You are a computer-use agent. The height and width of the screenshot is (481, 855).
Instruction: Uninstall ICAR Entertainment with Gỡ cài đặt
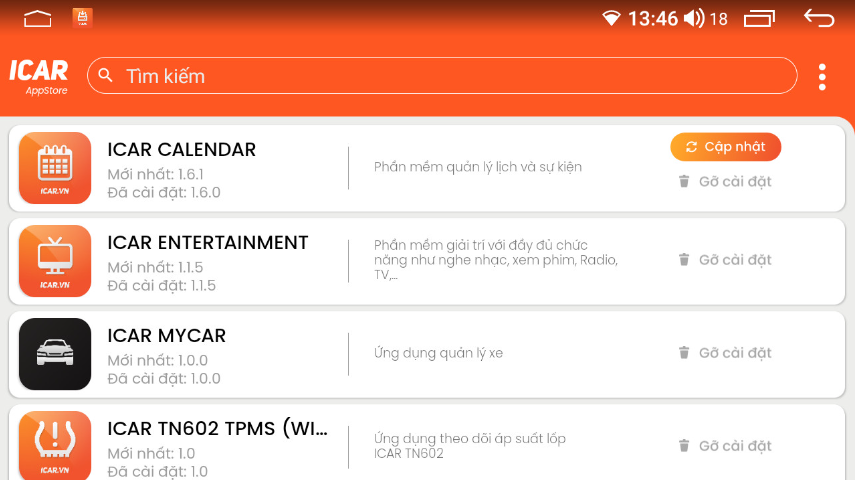725,260
